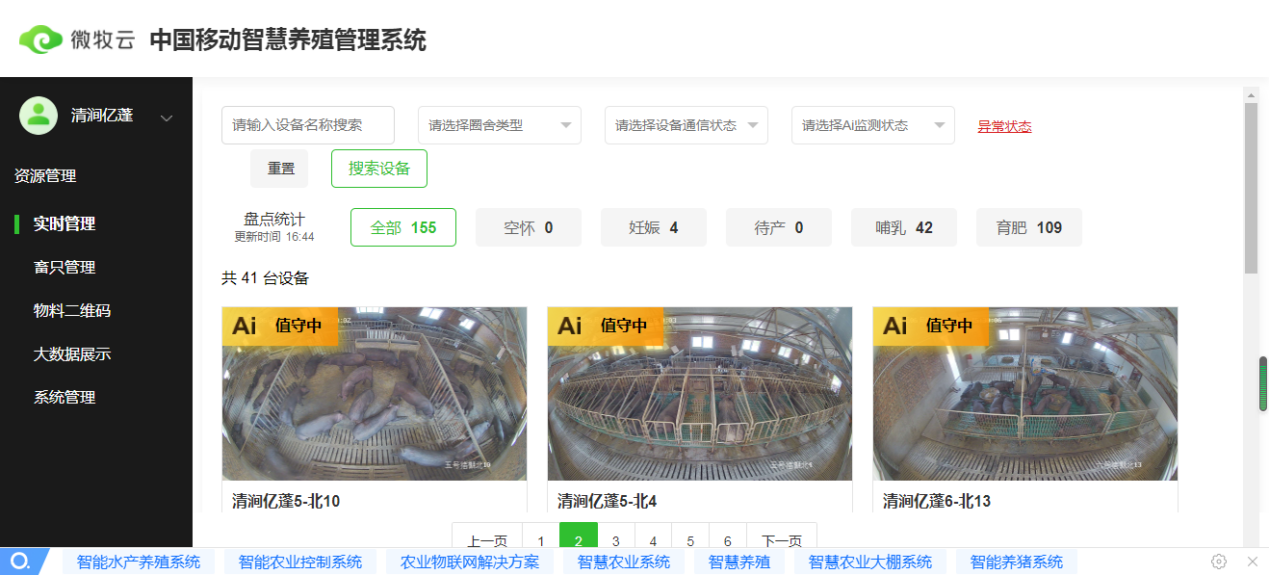Image resolution: width=1269 pixels, height=575 pixels.
Task: Open the 请选择圈舍类型 dropdown
Action: [499, 125]
